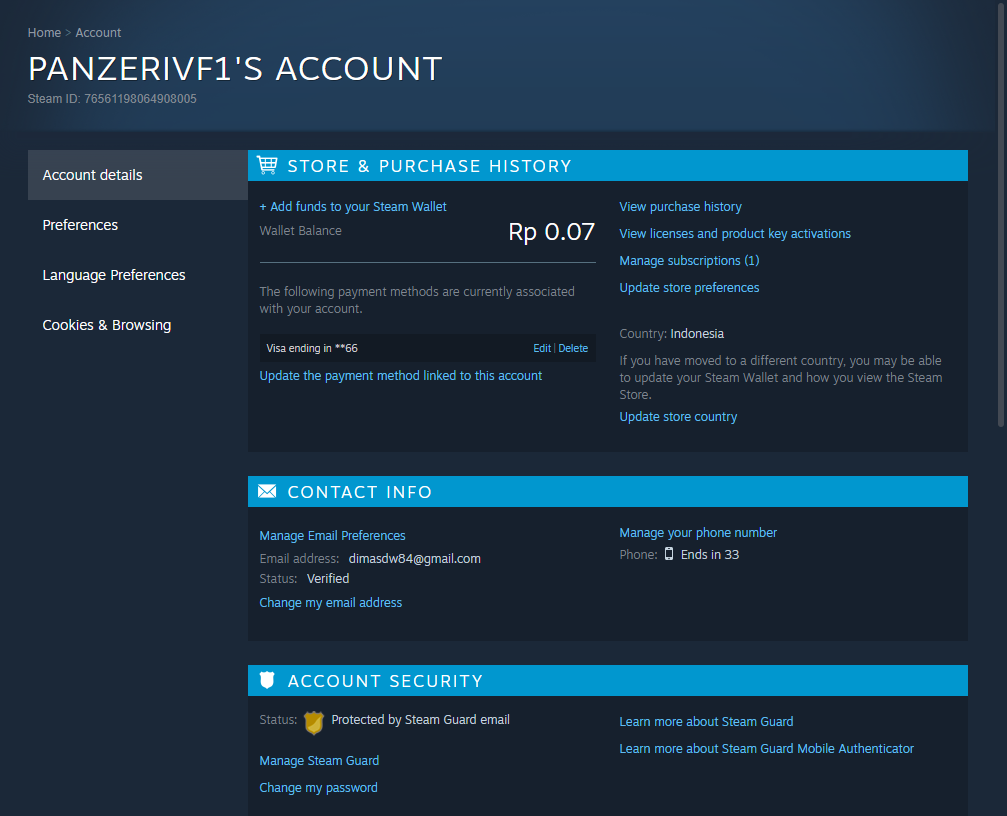This screenshot has height=816, width=1007.
Task: Switch to Preferences in the sidebar
Action: (x=80, y=225)
